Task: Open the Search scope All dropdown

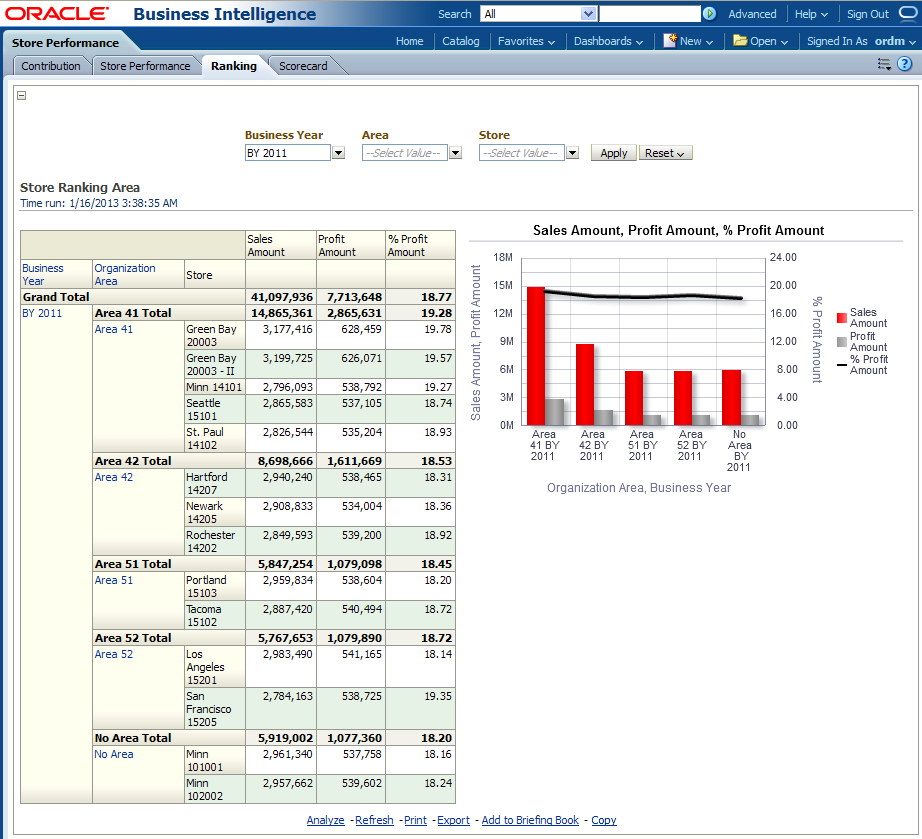Action: pyautogui.click(x=588, y=14)
